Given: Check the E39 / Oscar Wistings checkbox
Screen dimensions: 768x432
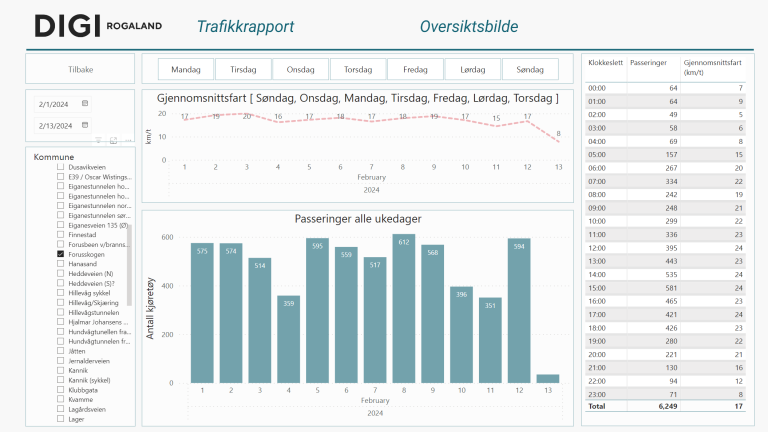Looking at the screenshot, I should tap(60, 176).
